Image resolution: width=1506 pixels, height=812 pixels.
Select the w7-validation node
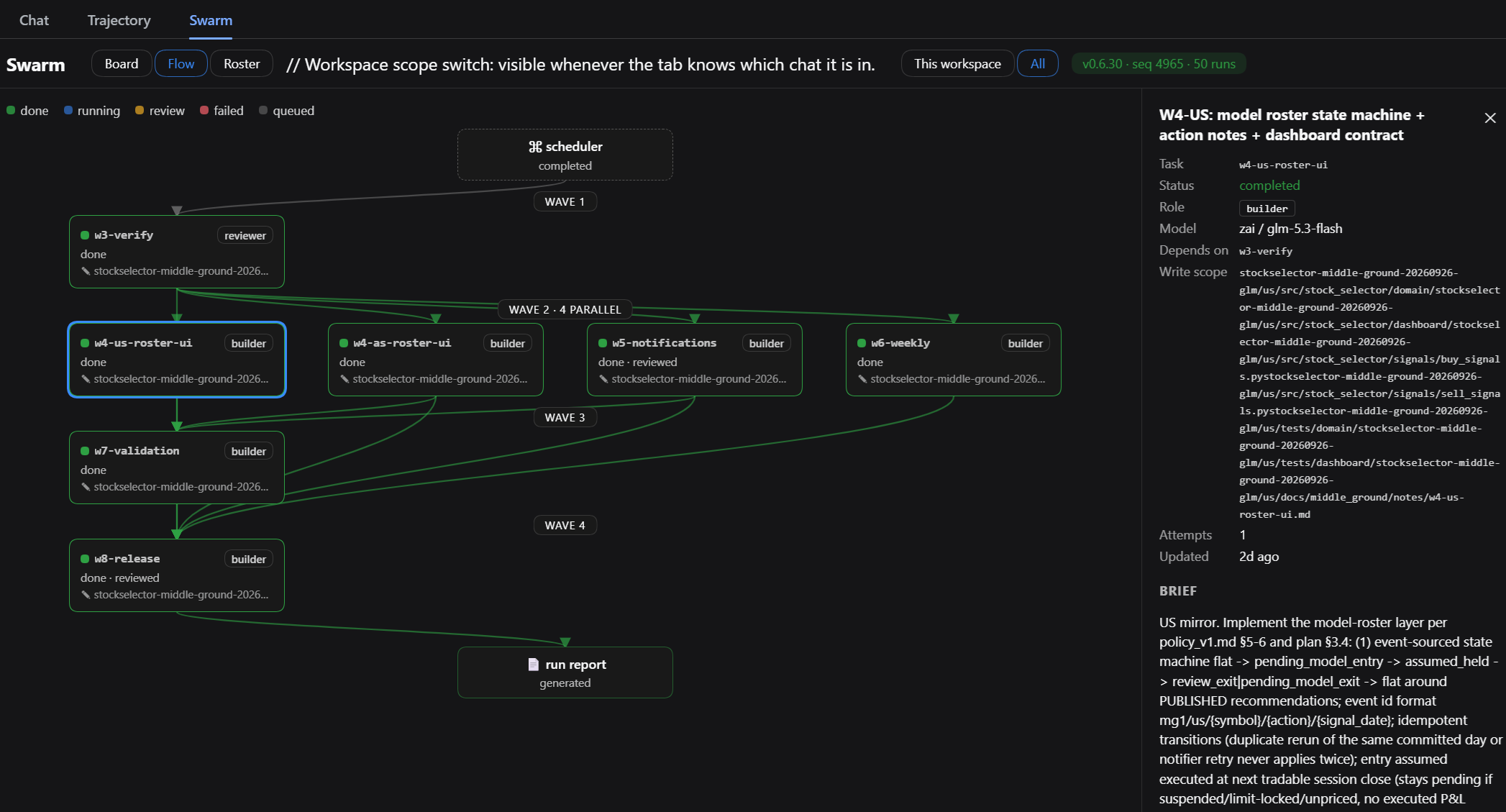(x=177, y=467)
